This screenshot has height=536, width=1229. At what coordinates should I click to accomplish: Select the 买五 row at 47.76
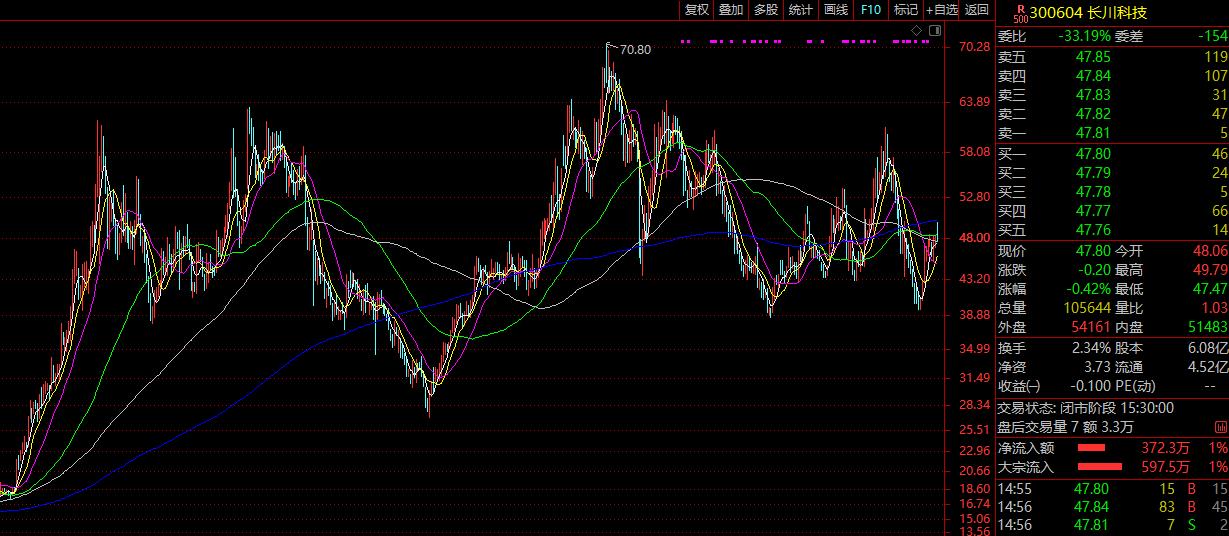1112,230
